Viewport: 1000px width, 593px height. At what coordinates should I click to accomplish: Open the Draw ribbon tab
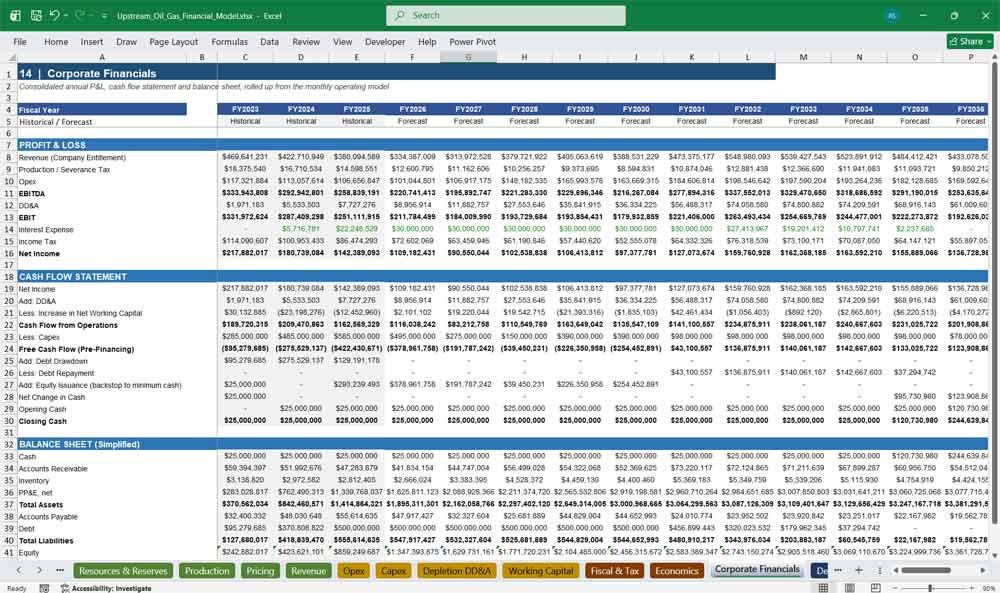coord(126,41)
